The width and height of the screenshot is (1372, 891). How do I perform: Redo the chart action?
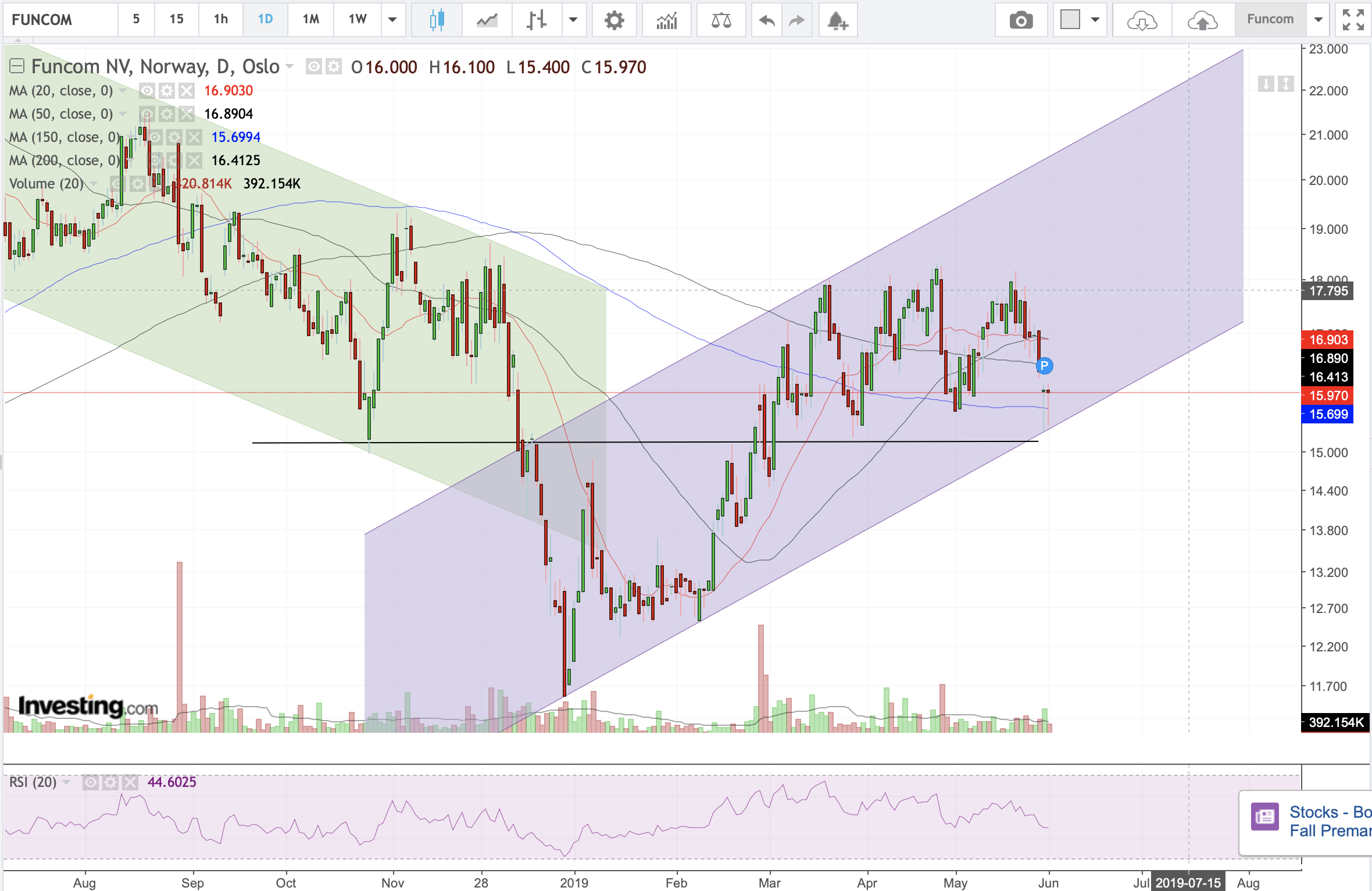[796, 20]
